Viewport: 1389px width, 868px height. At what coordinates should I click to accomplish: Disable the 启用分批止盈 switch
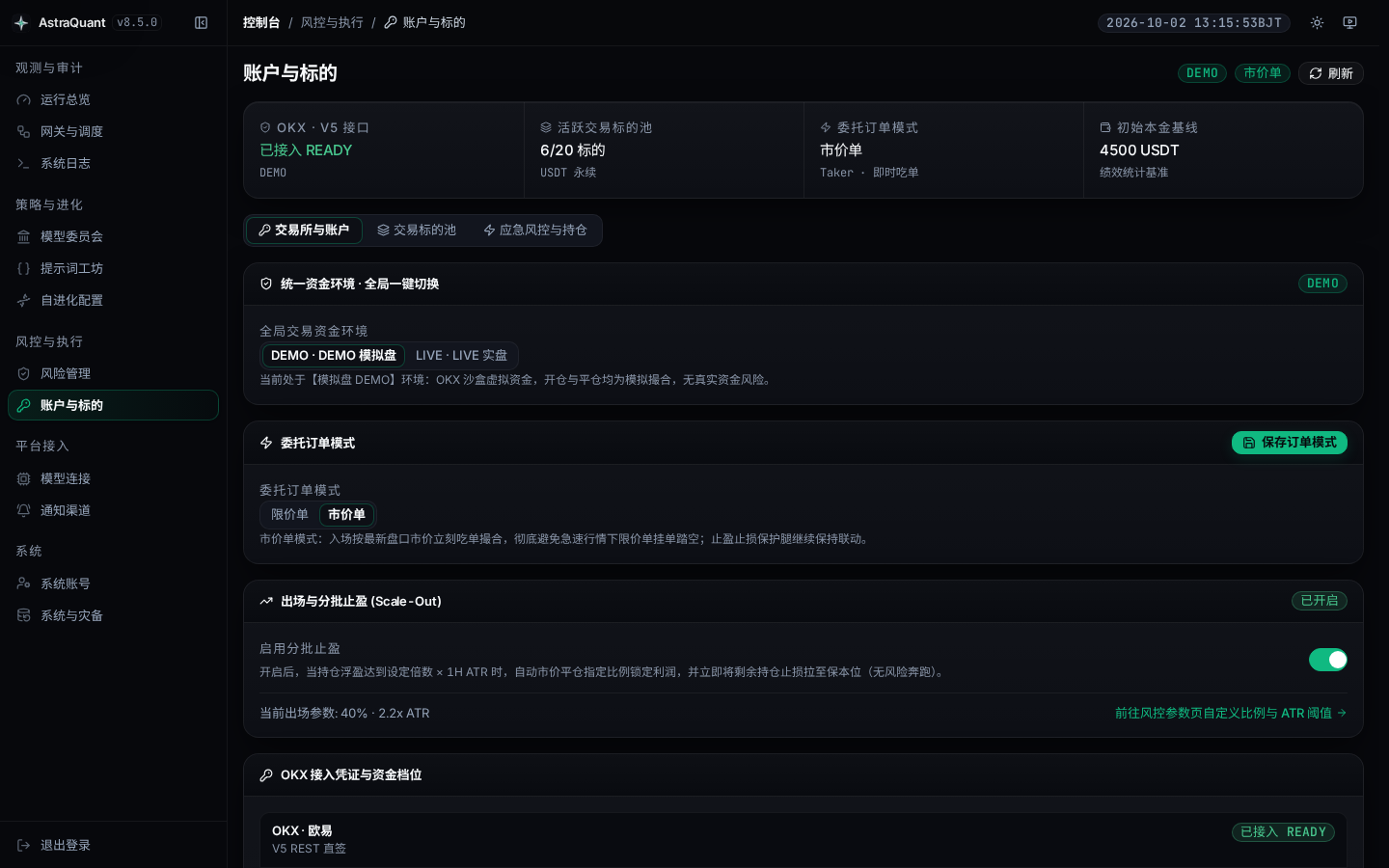[x=1327, y=660]
